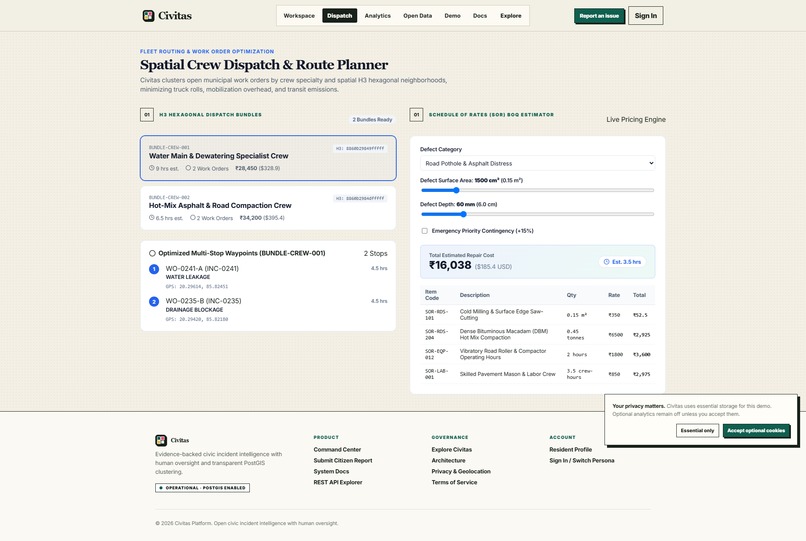Click the Operational PostGIS Enabled status badge
This screenshot has width=806, height=541.
click(203, 488)
